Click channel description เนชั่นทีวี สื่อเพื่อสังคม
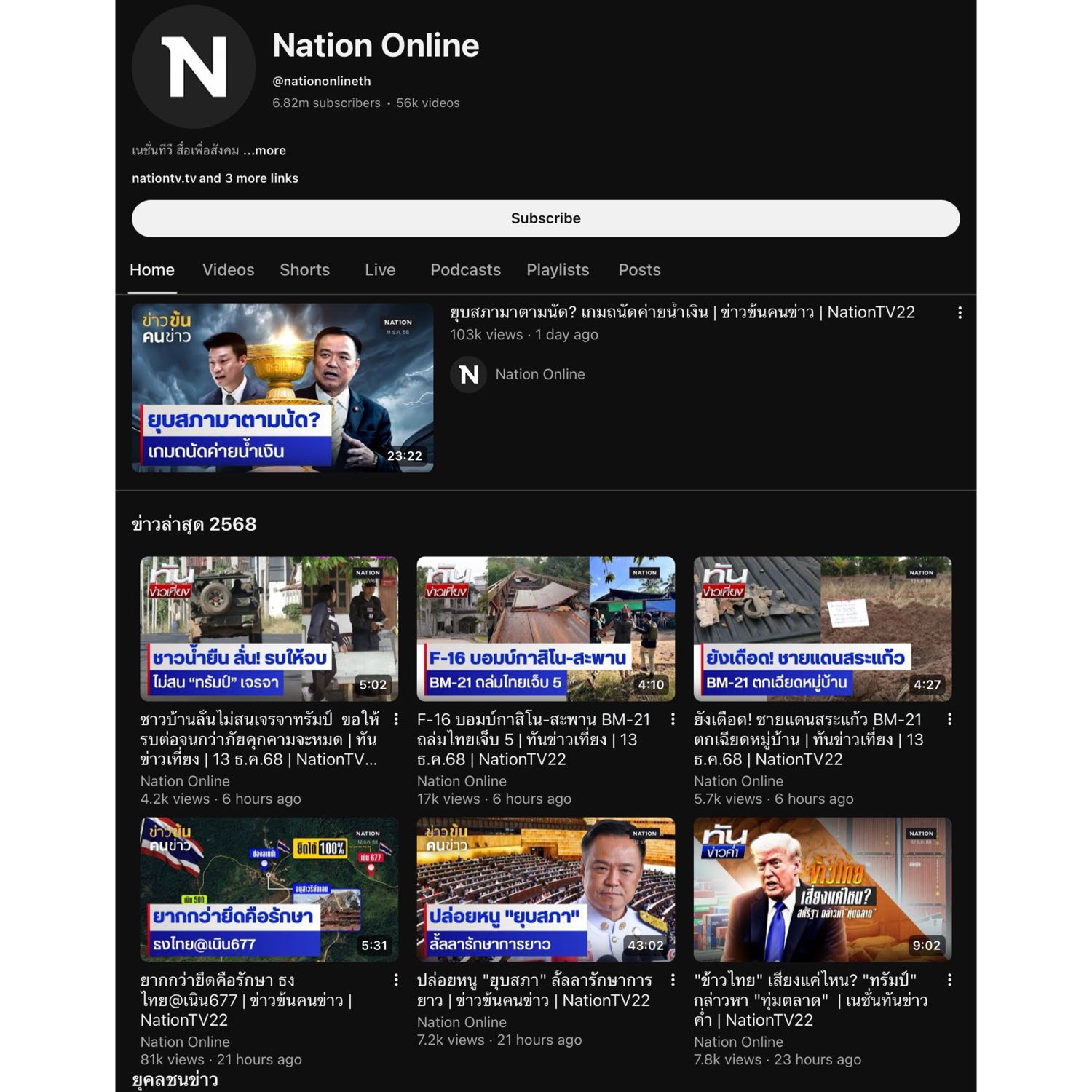The width and height of the screenshot is (1092, 1092). [x=186, y=150]
